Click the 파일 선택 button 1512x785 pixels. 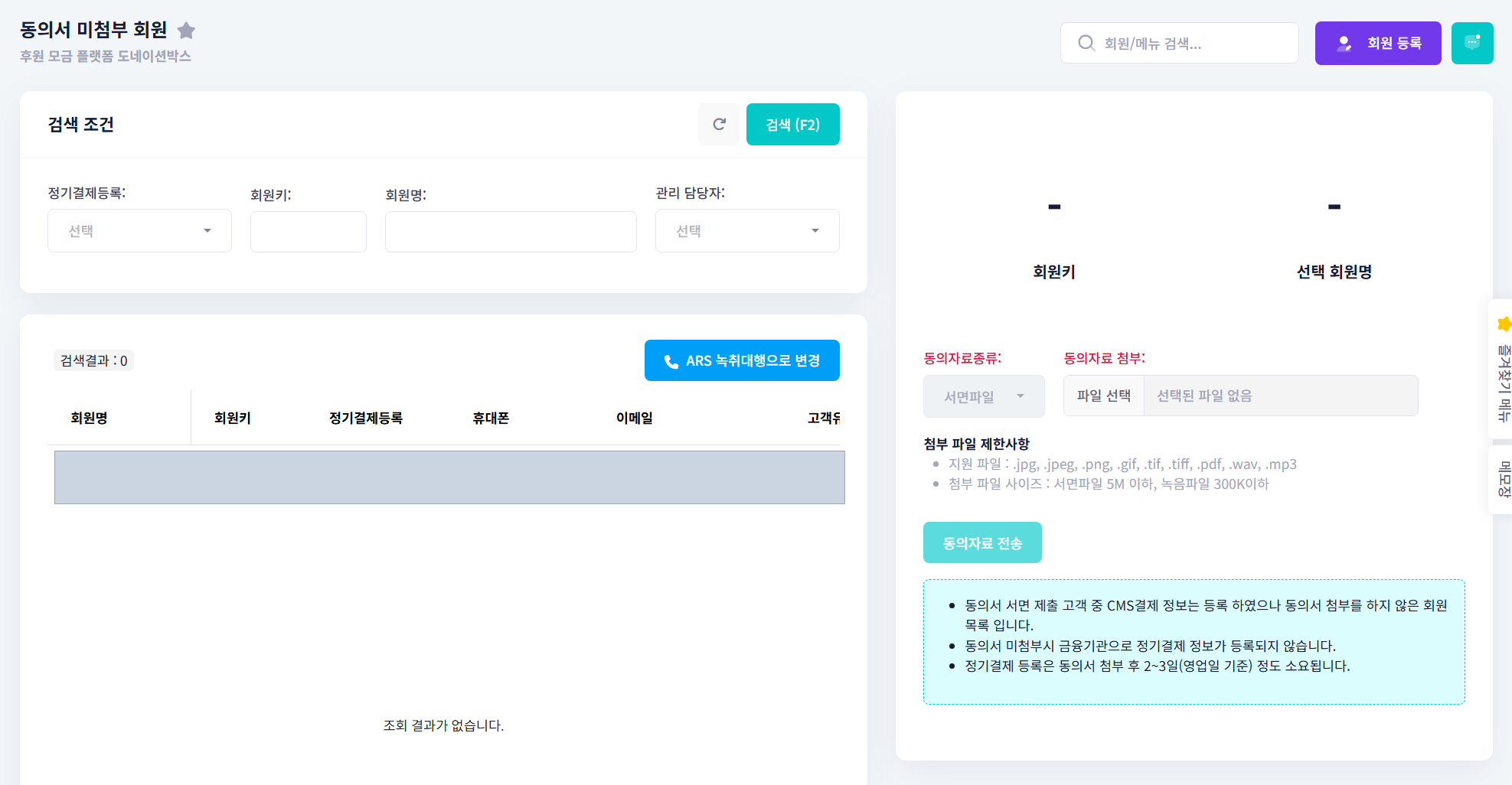click(x=1103, y=396)
